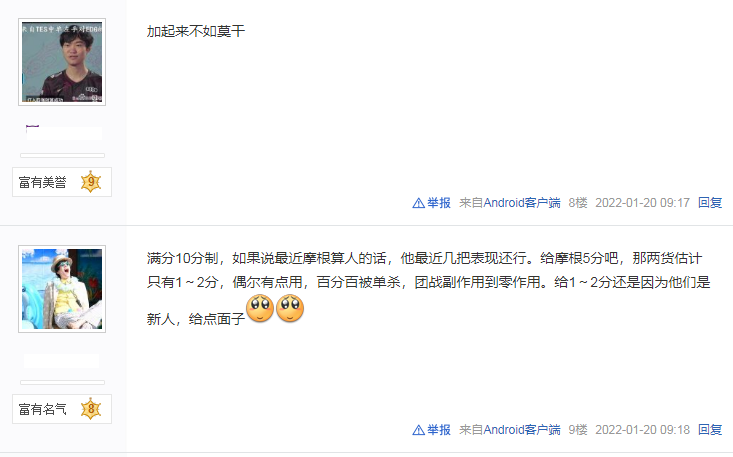Viewport: 733px width, 457px height.
Task: Open Android客户端 link in 9楼 post
Action: (522, 430)
